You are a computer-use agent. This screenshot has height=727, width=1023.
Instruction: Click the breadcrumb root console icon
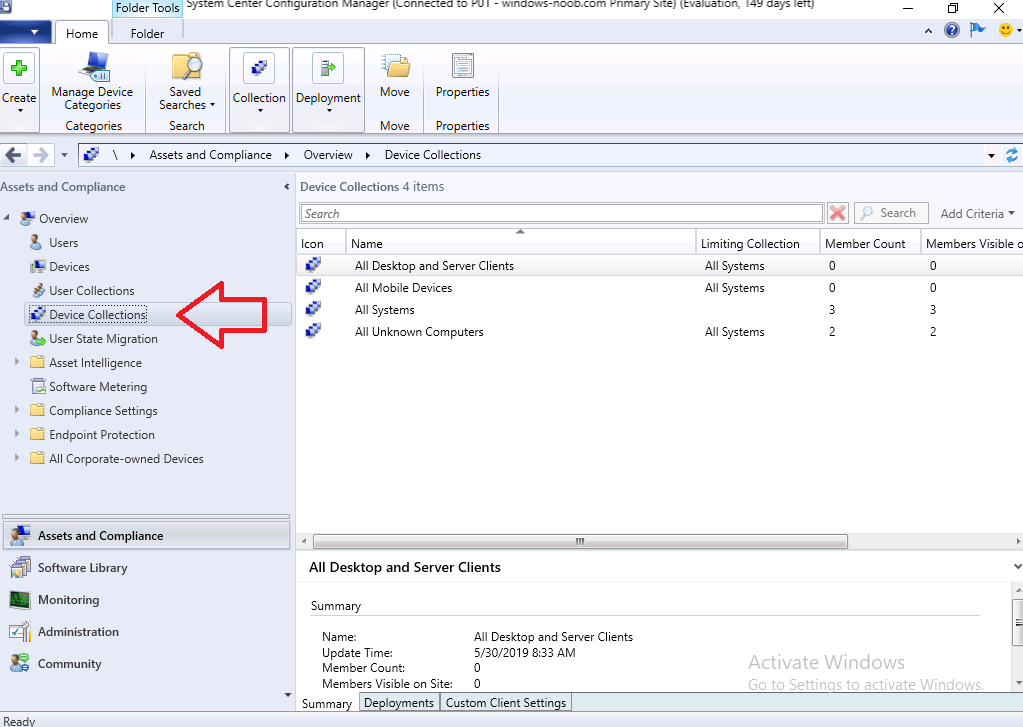point(91,155)
